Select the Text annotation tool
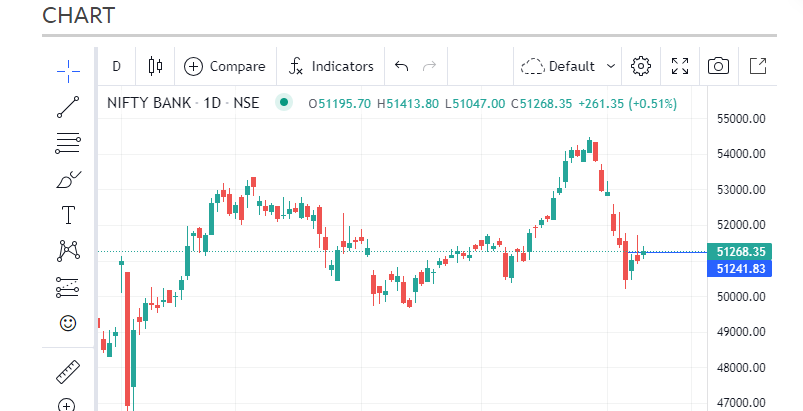803x411 pixels. (x=68, y=215)
